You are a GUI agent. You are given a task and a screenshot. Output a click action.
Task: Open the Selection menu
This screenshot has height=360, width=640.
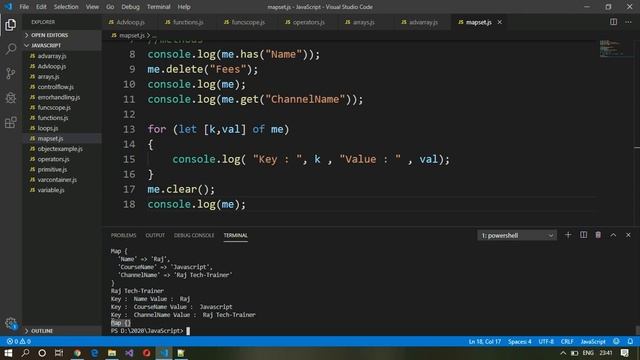[x=66, y=7]
